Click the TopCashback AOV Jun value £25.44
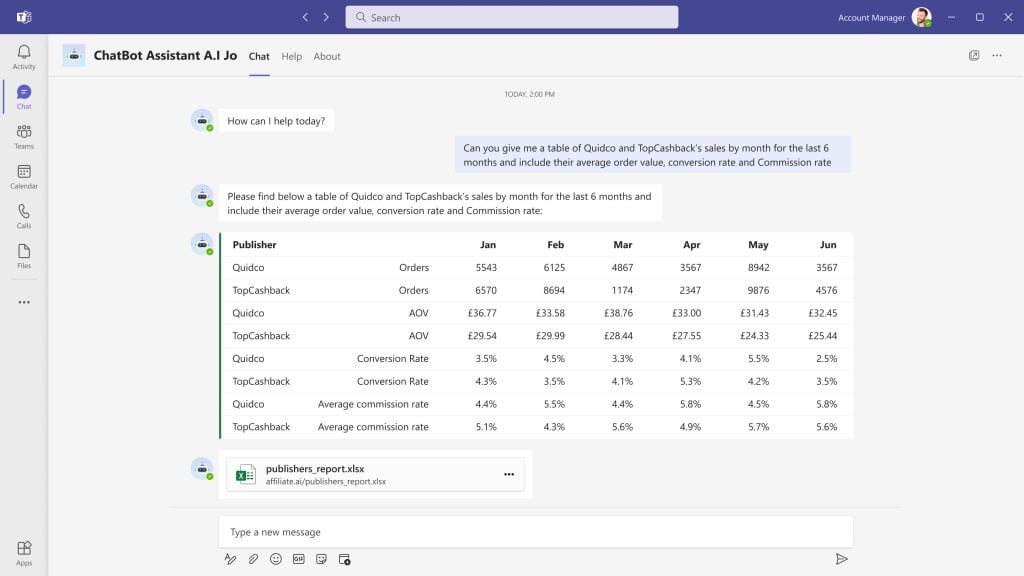Image resolution: width=1024 pixels, height=576 pixels. tap(822, 336)
